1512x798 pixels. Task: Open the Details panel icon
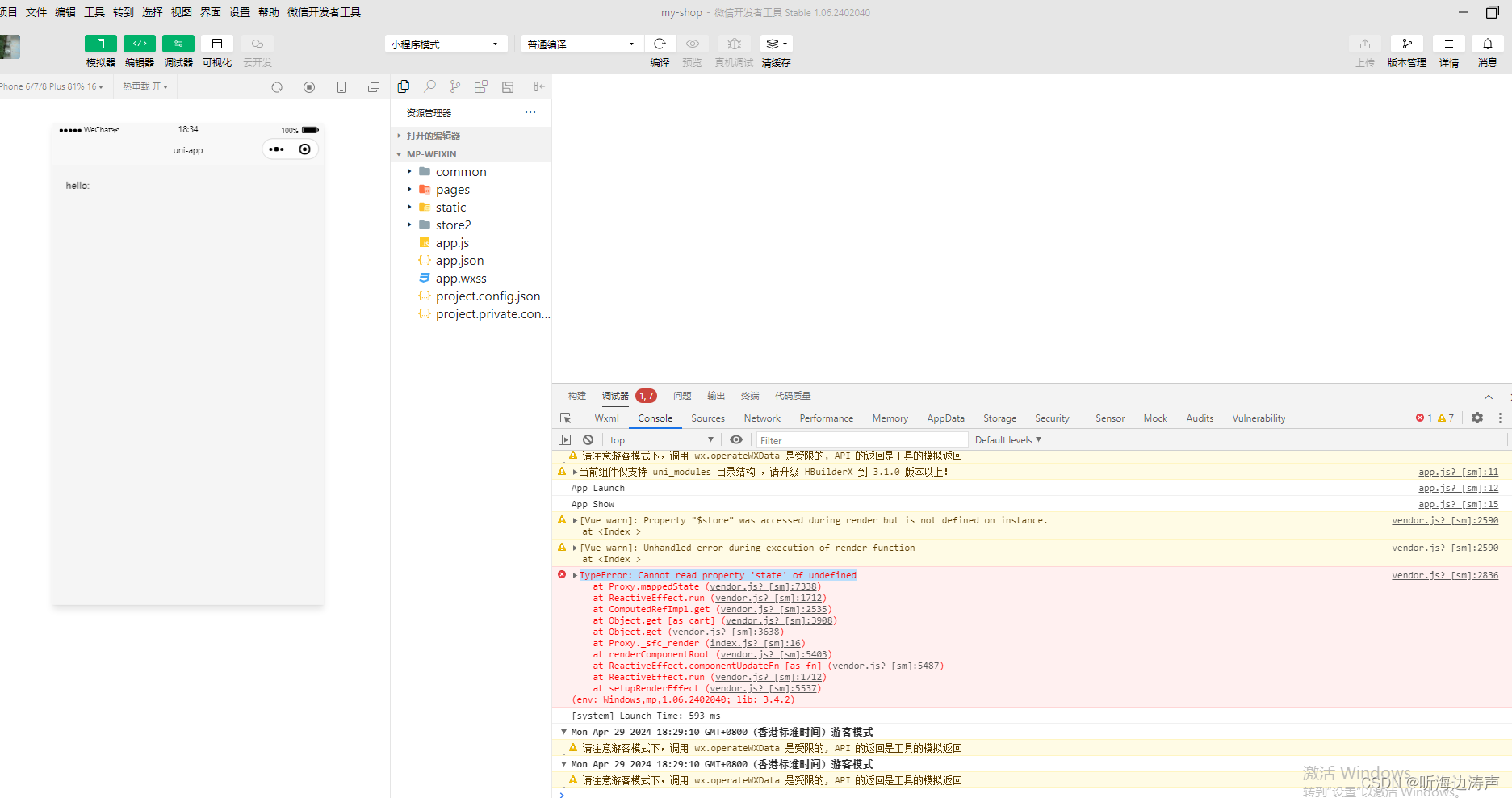[1448, 44]
